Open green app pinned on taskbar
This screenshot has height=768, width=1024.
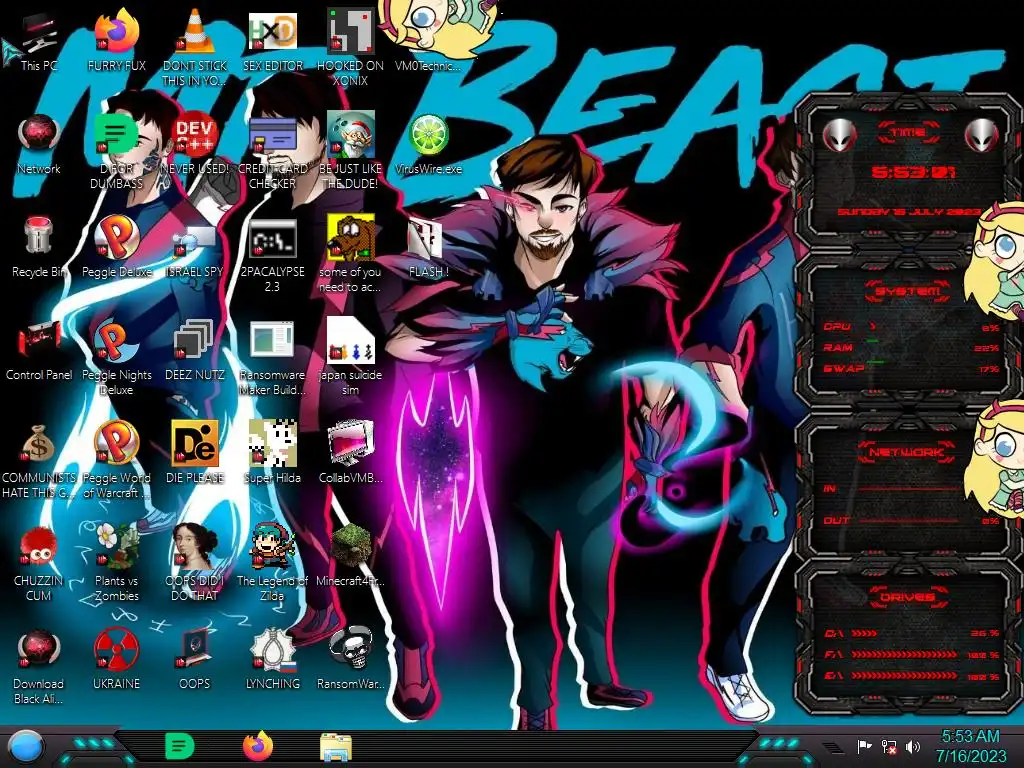pyautogui.click(x=180, y=746)
